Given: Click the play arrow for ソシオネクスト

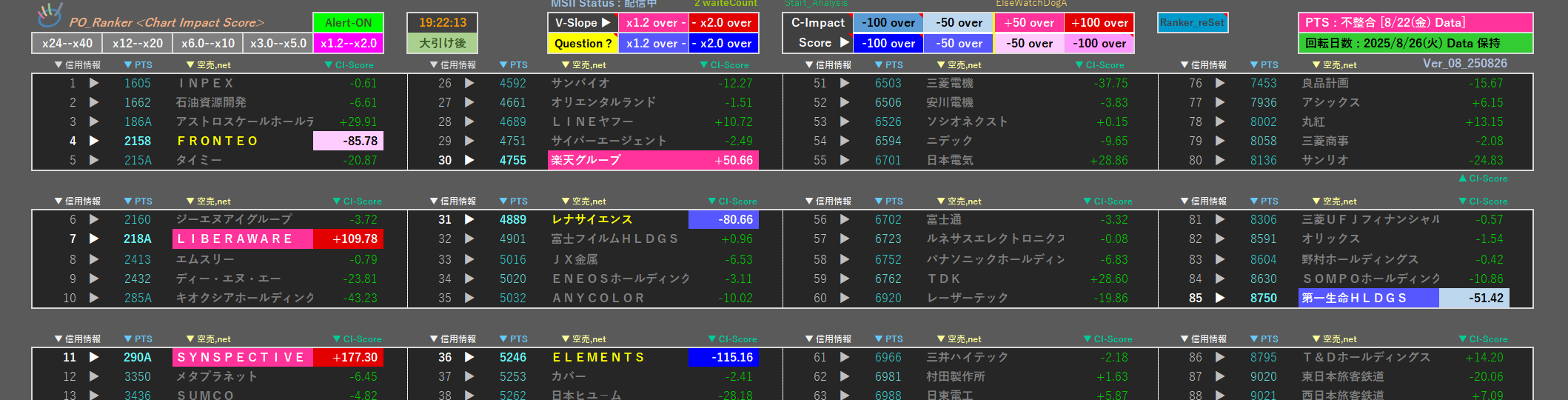Looking at the screenshot, I should coord(845,121).
